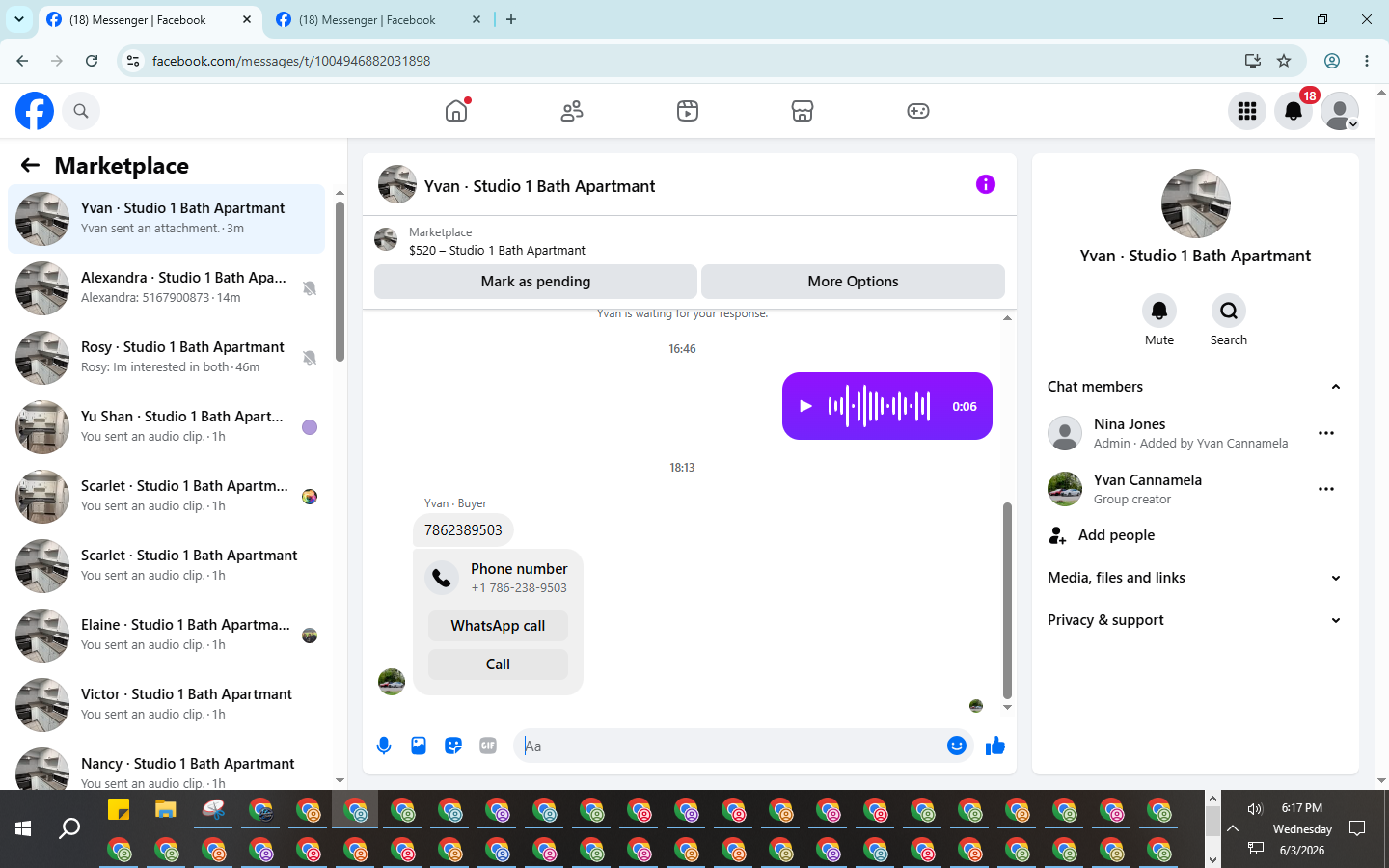This screenshot has height=868, width=1389.
Task: Open the tab search dropdown in Chrome
Action: point(19,19)
